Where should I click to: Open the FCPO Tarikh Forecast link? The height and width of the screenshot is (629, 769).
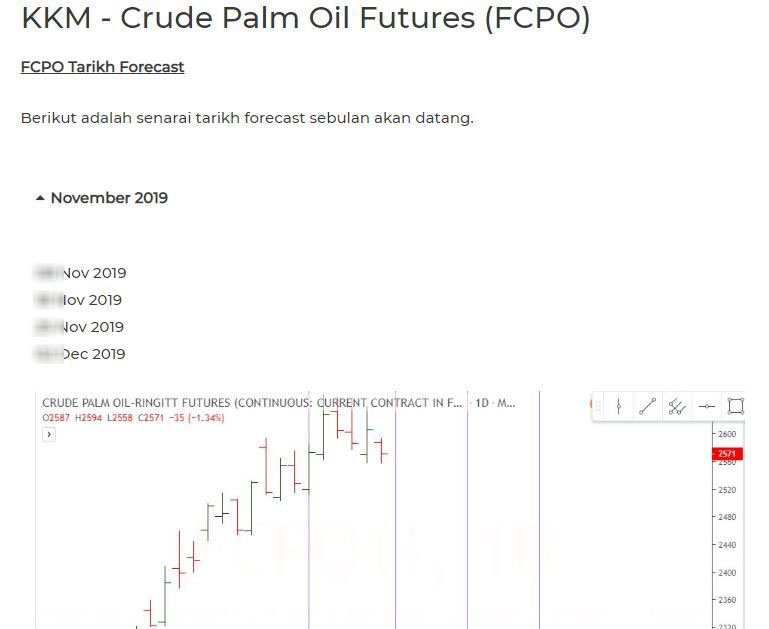(102, 67)
